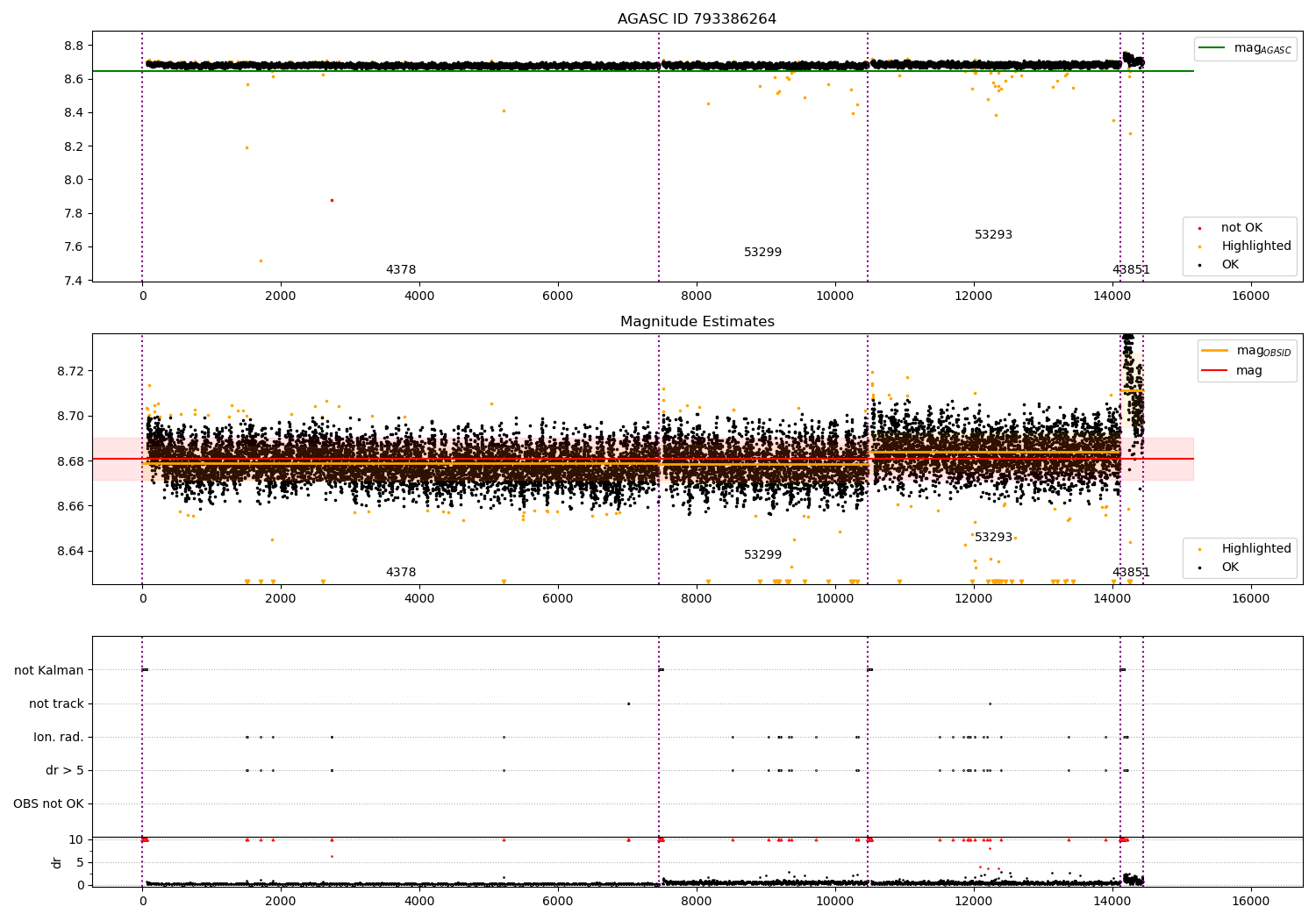The image size is (1316, 921).
Task: Click the 8.0 y-axis tick in the top plot
Action: (74, 180)
